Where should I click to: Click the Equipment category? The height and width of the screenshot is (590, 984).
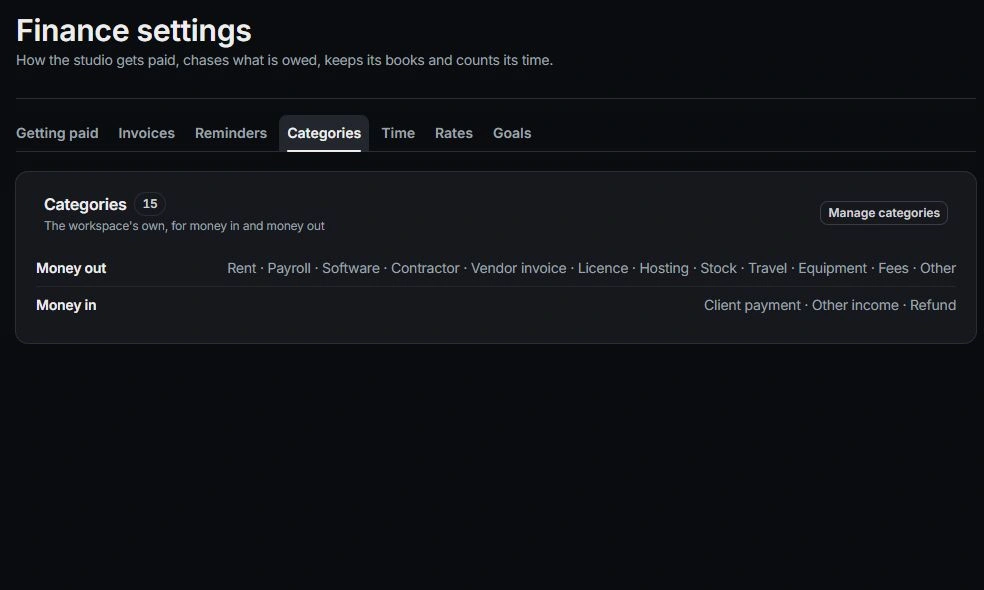click(832, 268)
